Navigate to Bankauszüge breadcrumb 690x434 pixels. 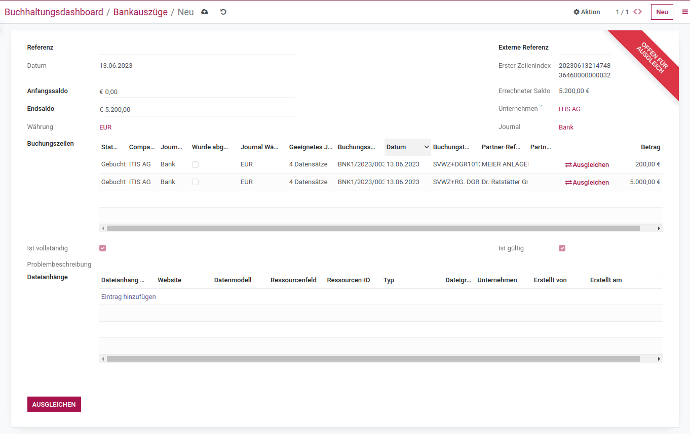pos(143,12)
